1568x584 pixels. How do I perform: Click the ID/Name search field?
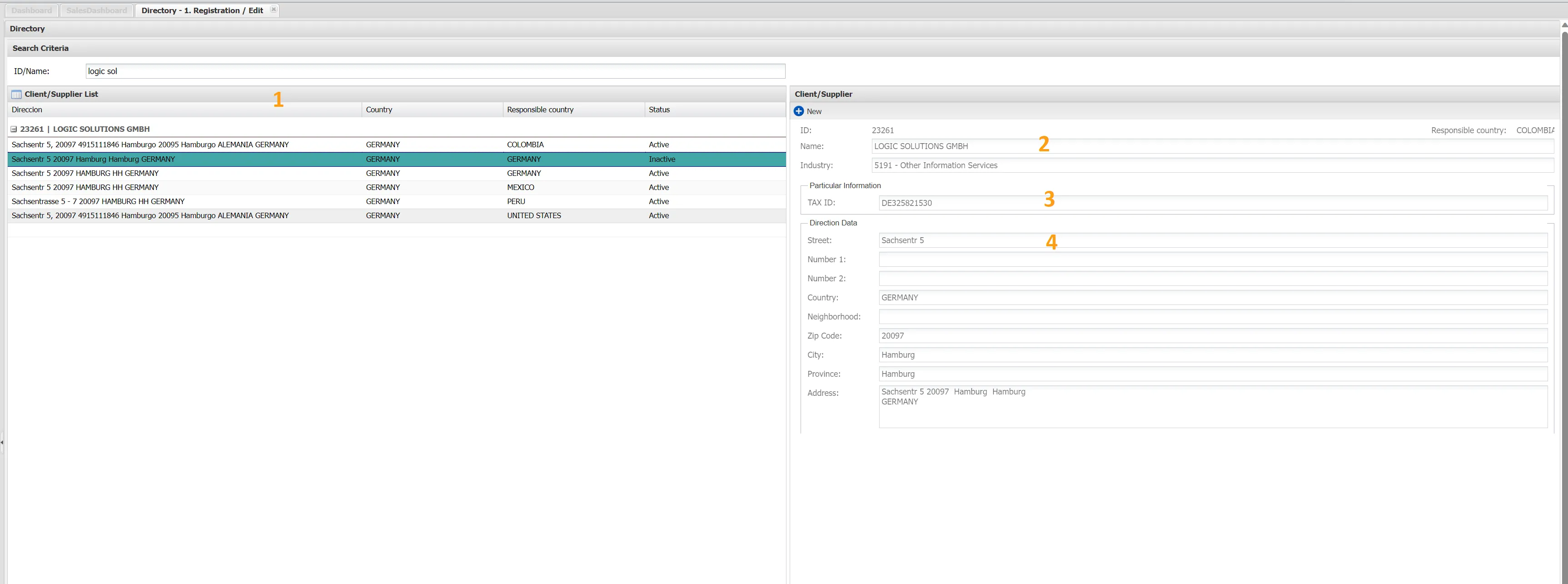point(435,71)
